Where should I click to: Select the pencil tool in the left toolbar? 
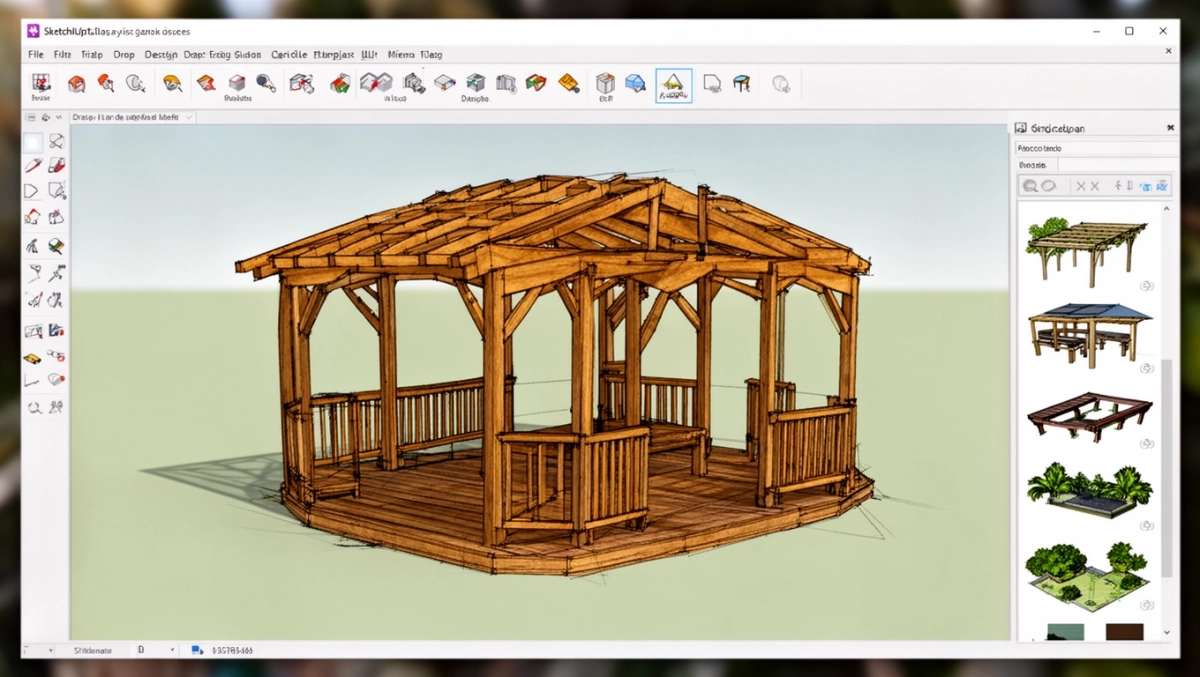click(33, 166)
